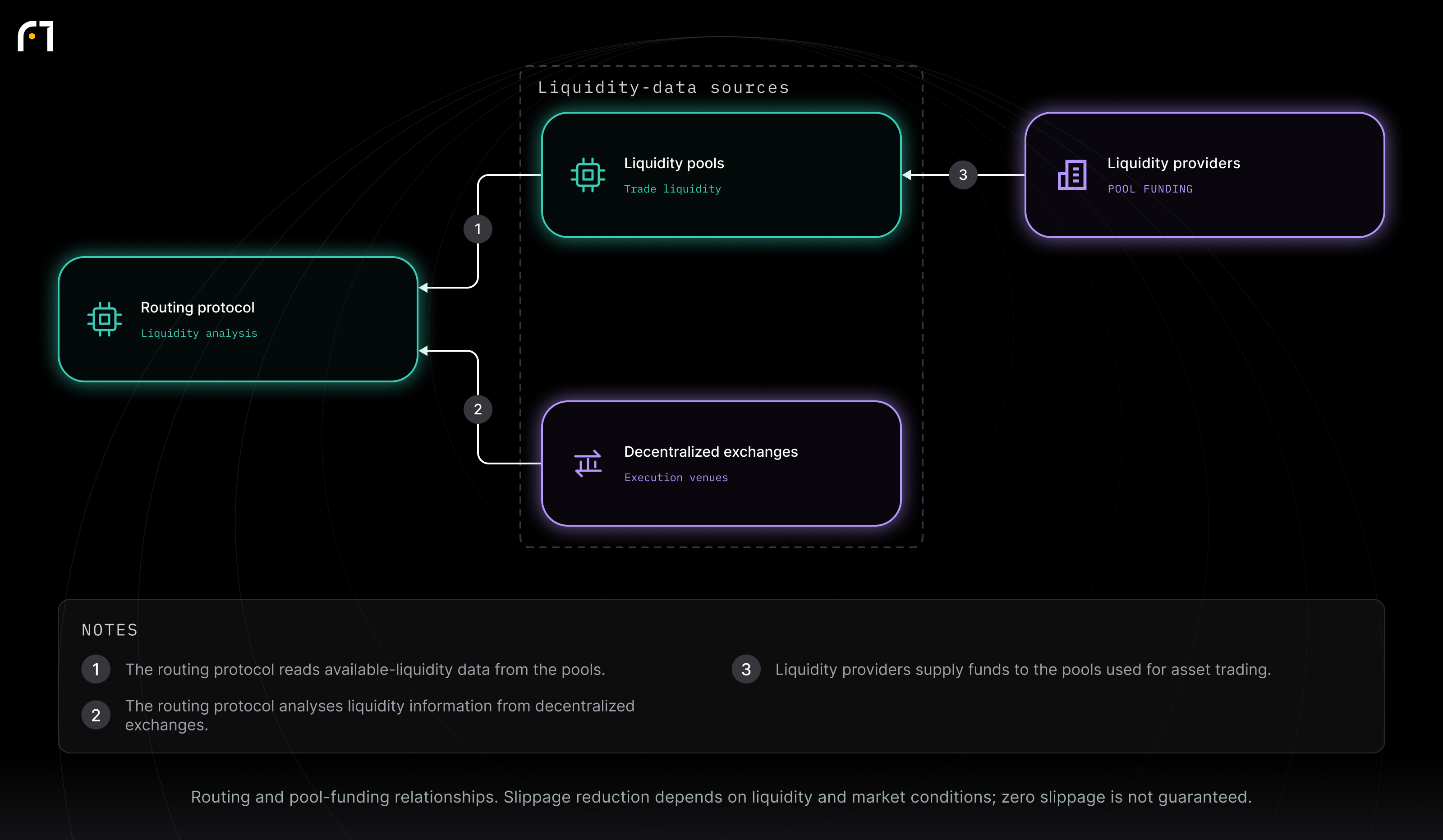Screen dimensions: 1443x840
Task: Click note text about analysing decentralized exchanges information
Action: click(x=380, y=715)
